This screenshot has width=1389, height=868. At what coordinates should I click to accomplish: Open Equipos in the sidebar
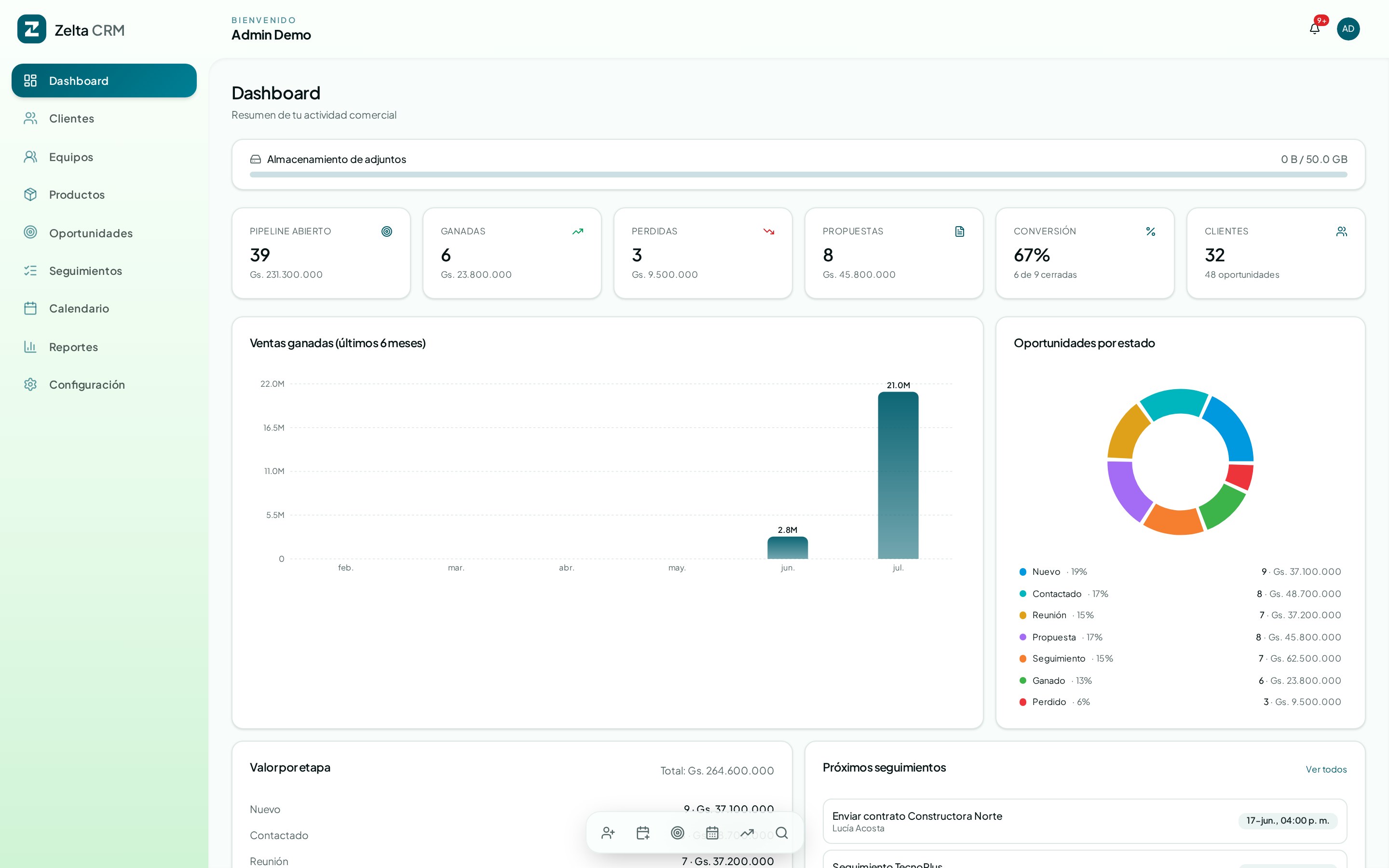tap(104, 157)
